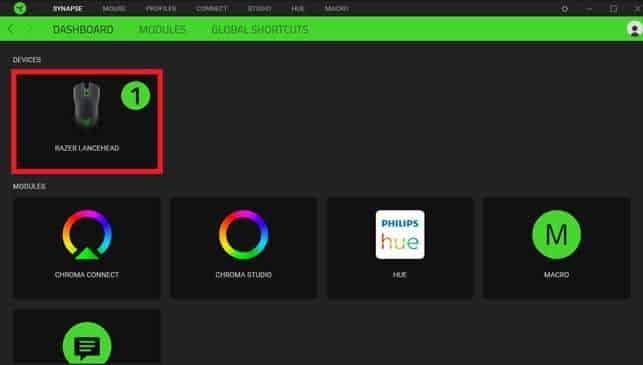Screen dimensions: 643x365
Task: Maximize the Synapse window
Action: click(x=613, y=9)
